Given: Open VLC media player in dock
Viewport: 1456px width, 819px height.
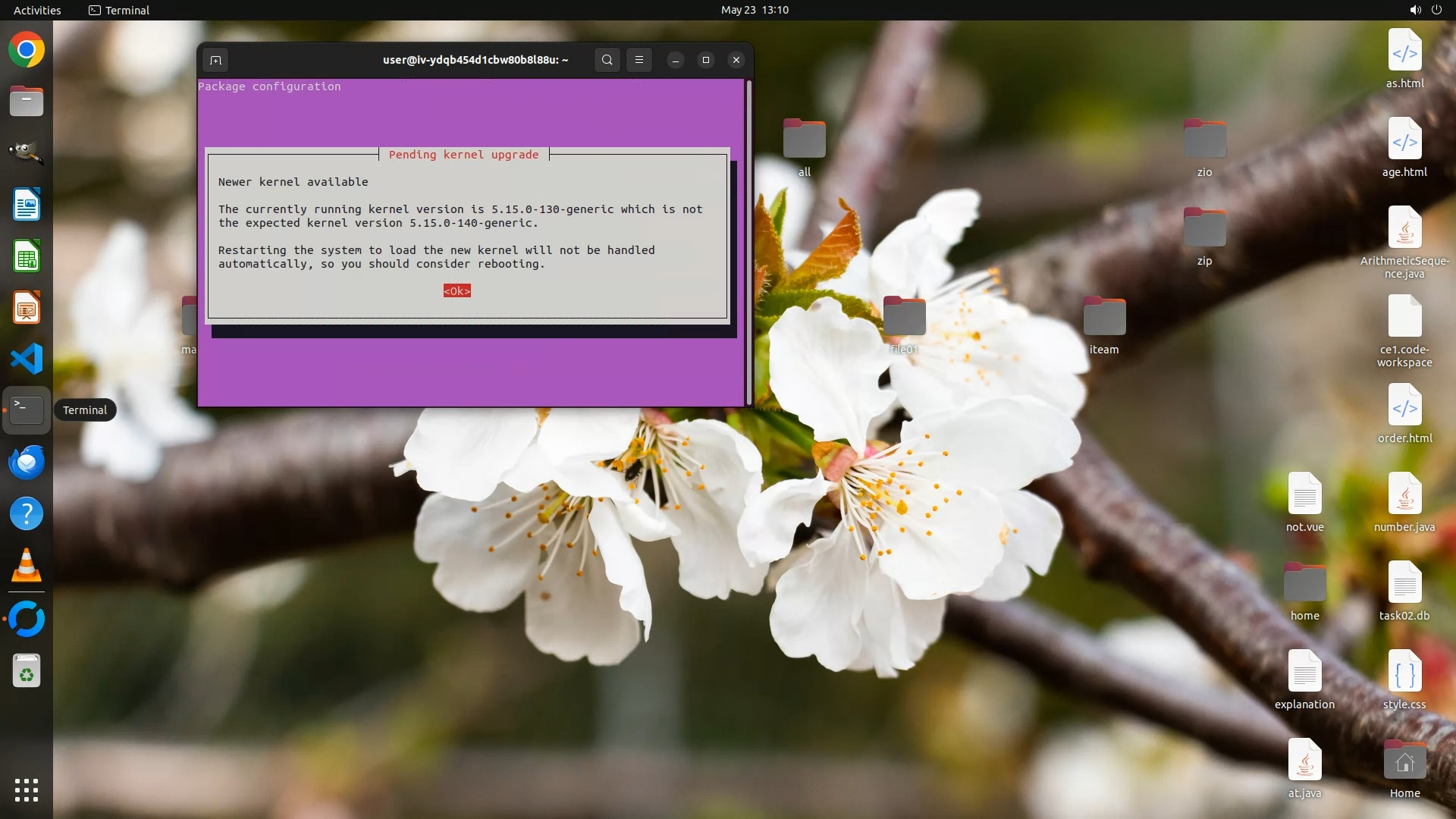Looking at the screenshot, I should (x=27, y=566).
